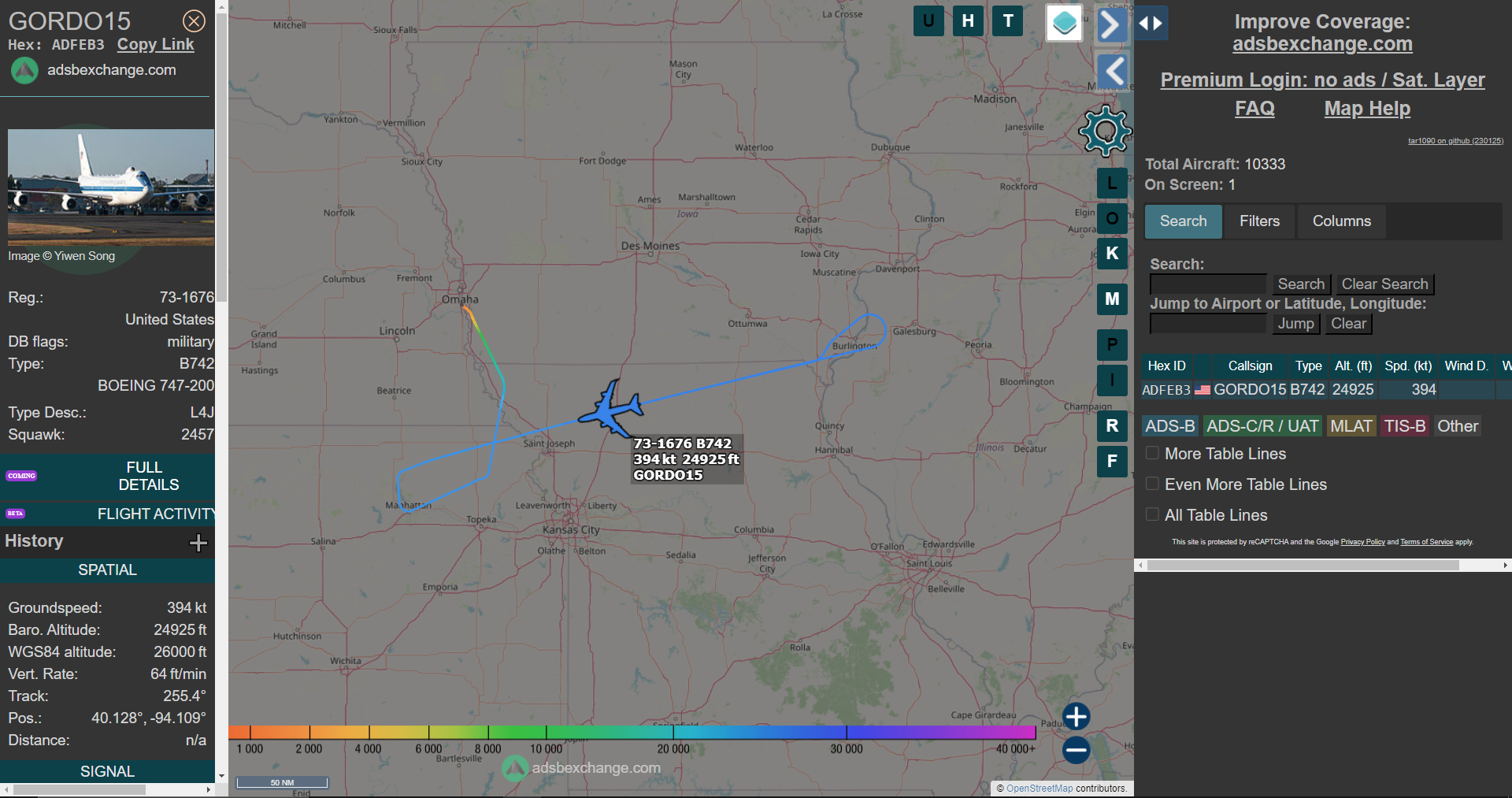This screenshot has height=798, width=1512.
Task: Click the Privacy Policy link
Action: 1362,542
